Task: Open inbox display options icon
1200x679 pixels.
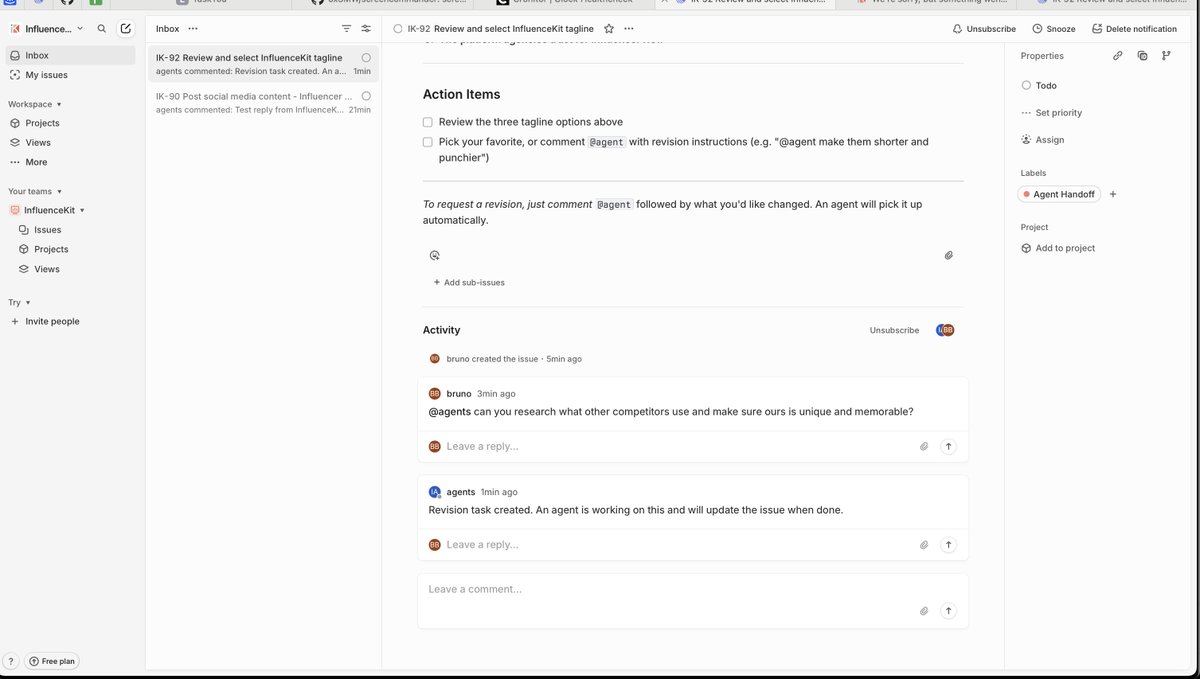Action: tap(366, 29)
